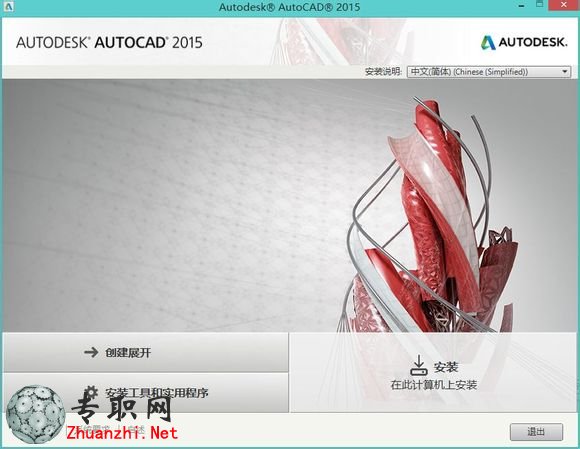
Task: Click the AUTODESK AUTOCAD 2015 header title
Action: [109, 42]
